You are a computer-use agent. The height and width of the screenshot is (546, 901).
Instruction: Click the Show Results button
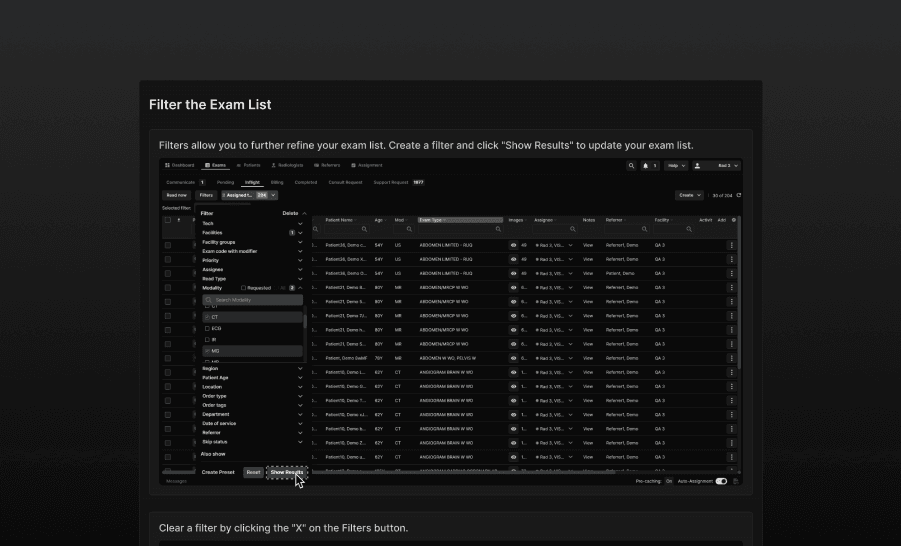click(x=287, y=472)
